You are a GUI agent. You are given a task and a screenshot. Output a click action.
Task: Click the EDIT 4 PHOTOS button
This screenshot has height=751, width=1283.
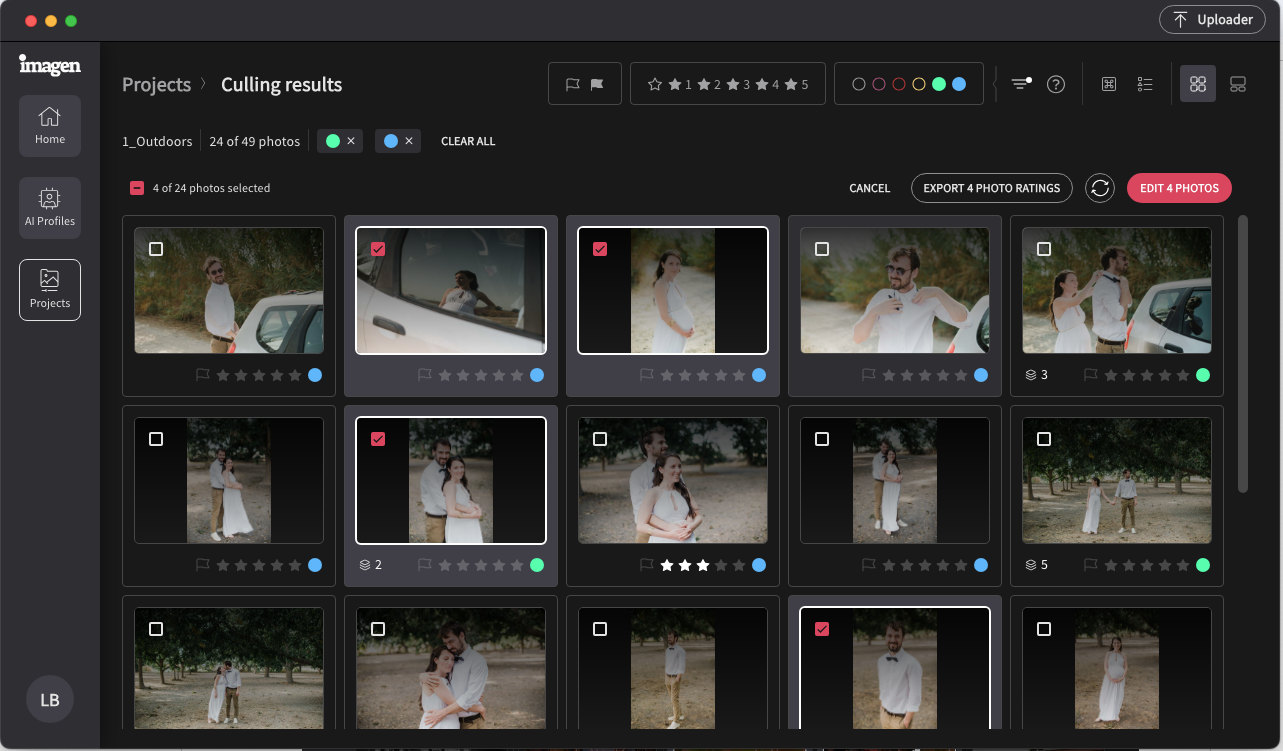1179,188
